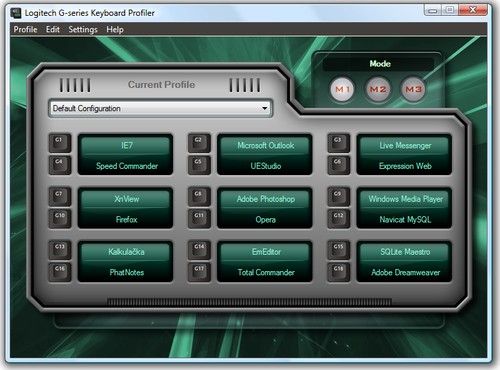The image size is (500, 370).
Task: Switch to M3 mode
Action: click(x=413, y=89)
